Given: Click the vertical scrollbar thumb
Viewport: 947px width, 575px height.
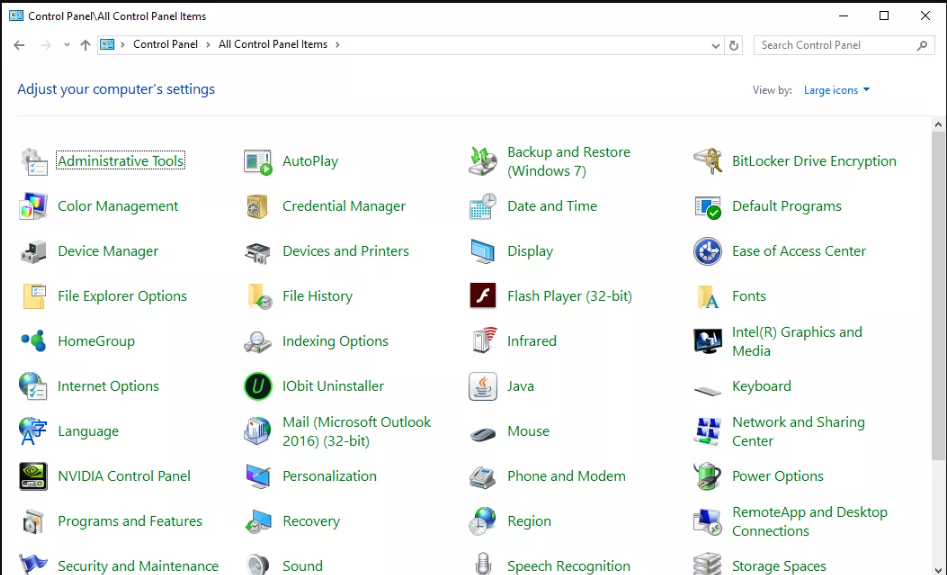Looking at the screenshot, I should coord(938,296).
